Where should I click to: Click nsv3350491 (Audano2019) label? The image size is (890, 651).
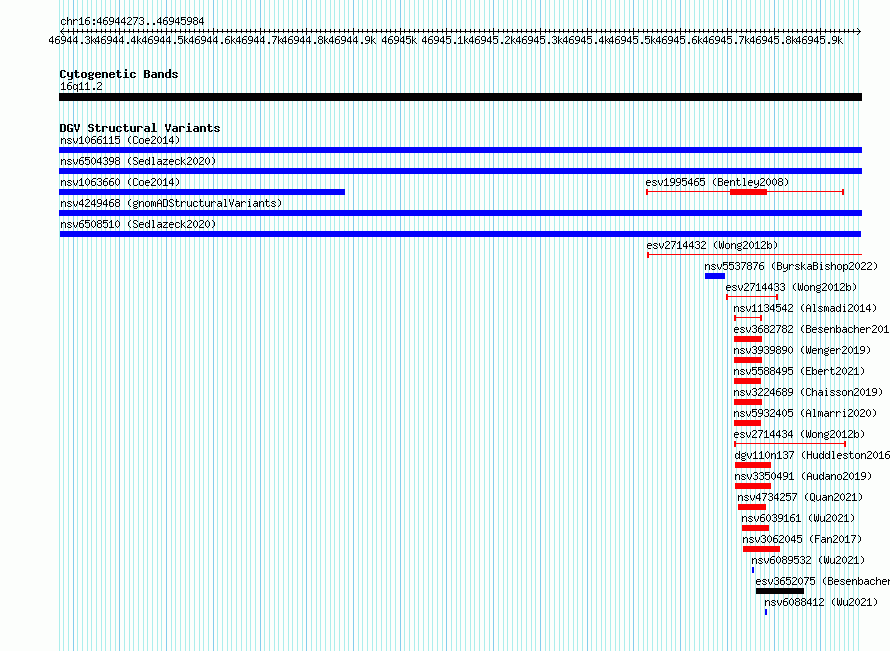(x=803, y=476)
